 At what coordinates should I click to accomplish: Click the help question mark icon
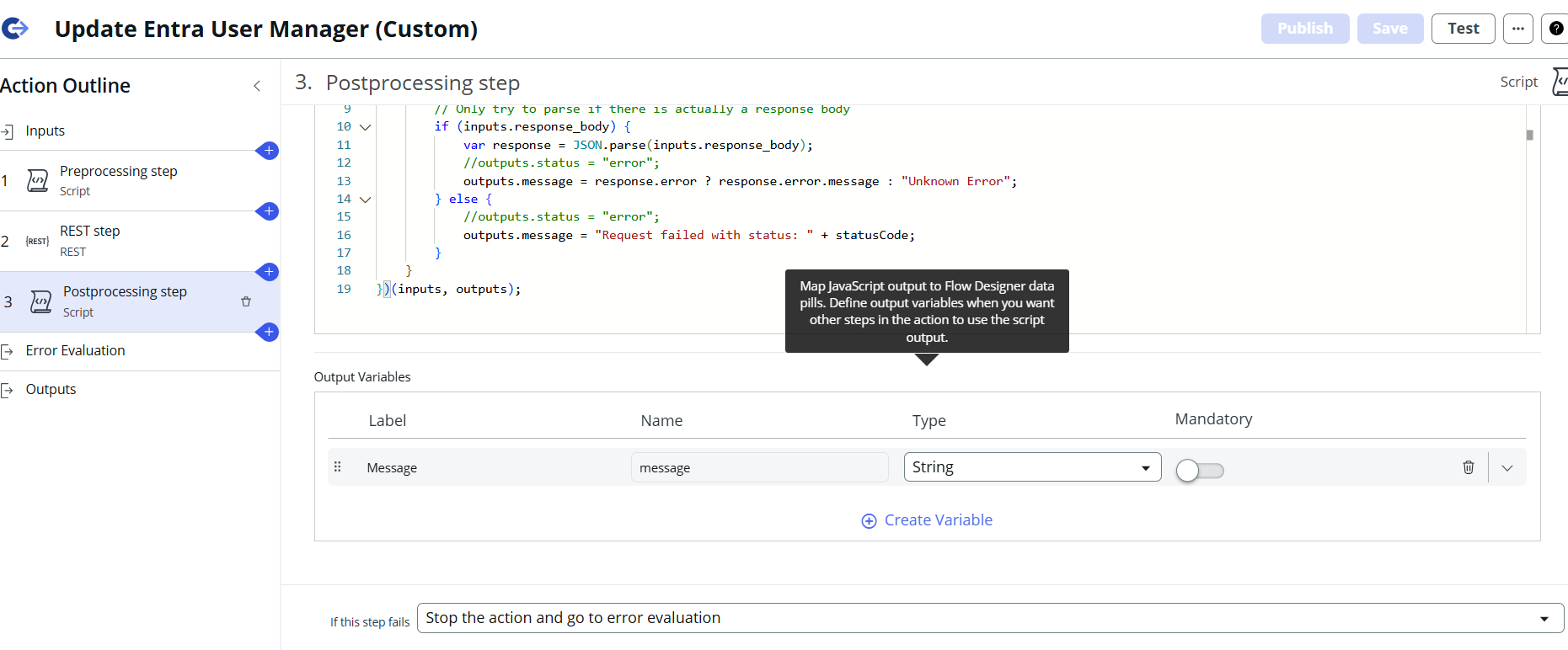tap(1555, 29)
